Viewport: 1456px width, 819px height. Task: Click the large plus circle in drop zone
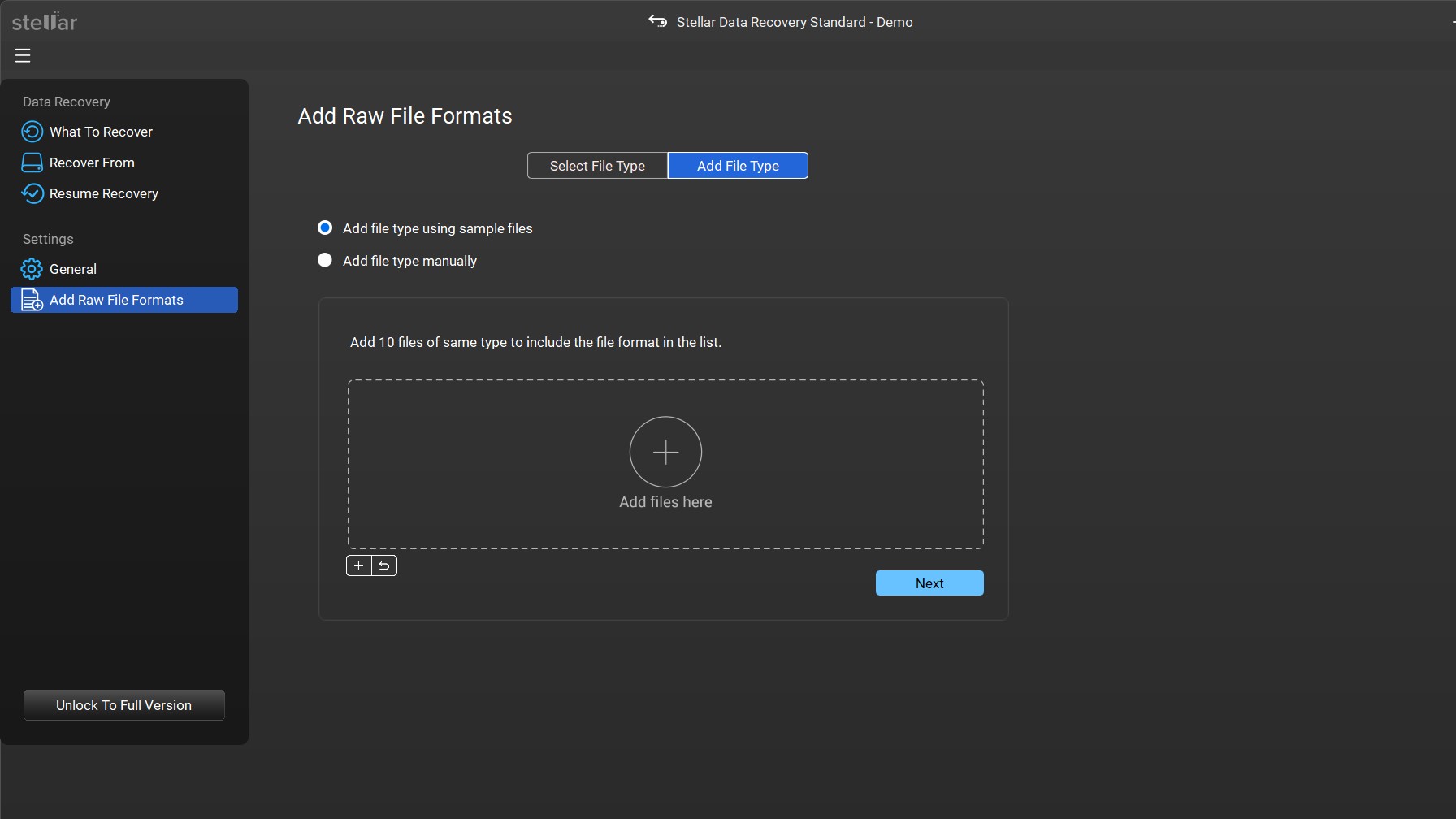665,452
